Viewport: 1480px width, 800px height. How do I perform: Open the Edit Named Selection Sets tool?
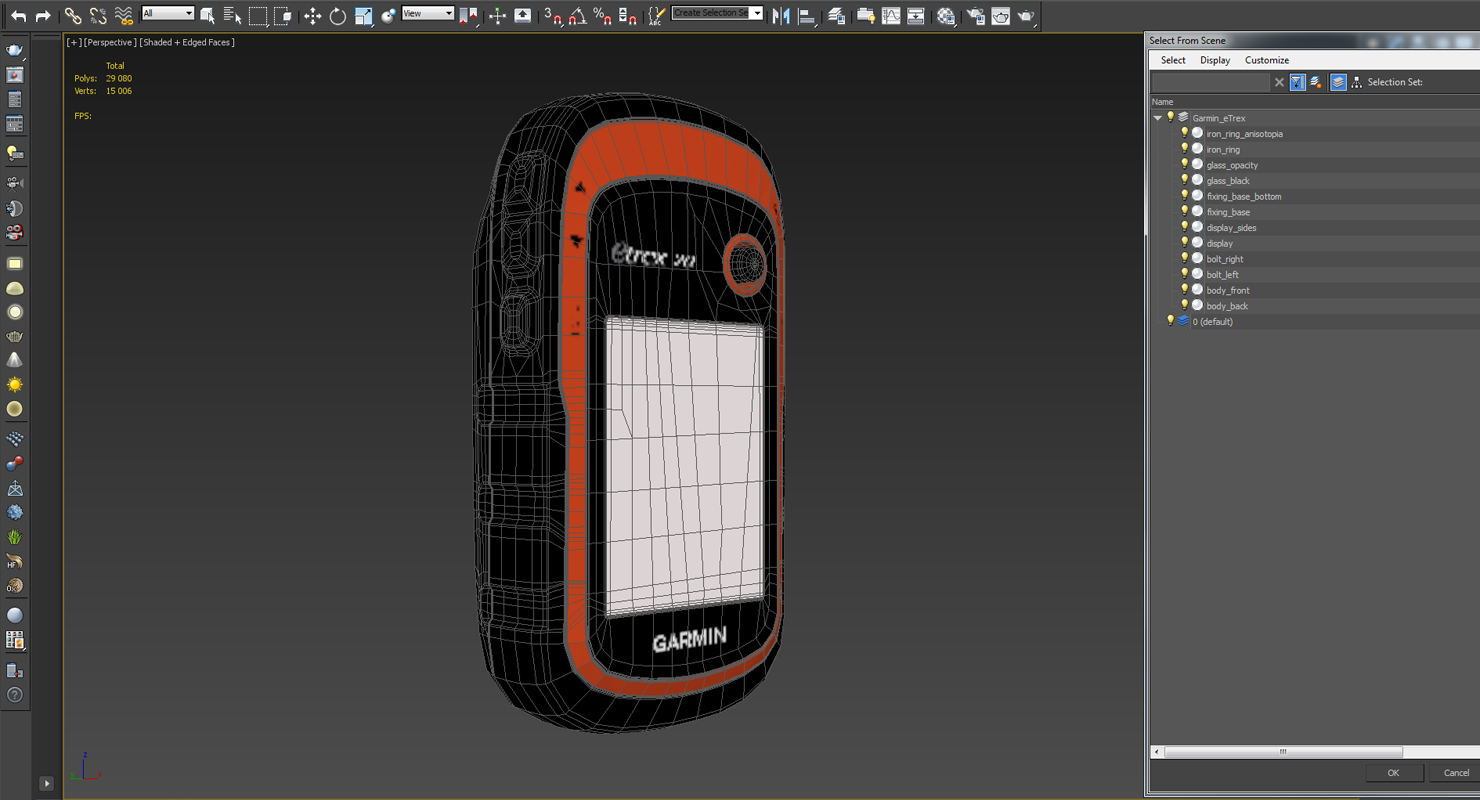click(656, 16)
